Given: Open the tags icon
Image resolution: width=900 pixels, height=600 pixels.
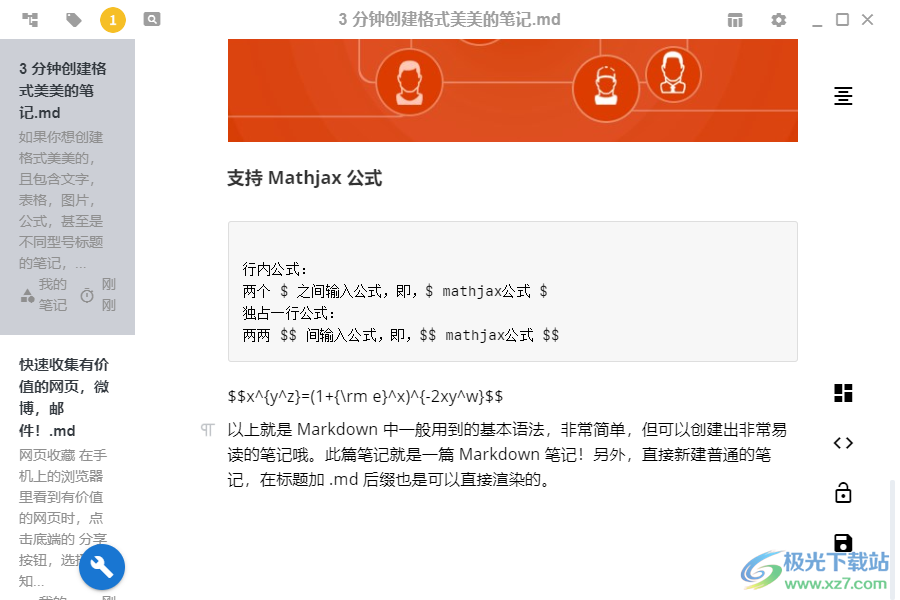Looking at the screenshot, I should [73, 20].
